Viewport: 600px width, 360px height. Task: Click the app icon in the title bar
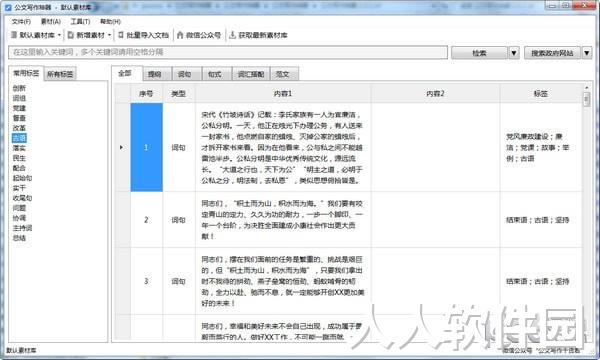coord(8,7)
